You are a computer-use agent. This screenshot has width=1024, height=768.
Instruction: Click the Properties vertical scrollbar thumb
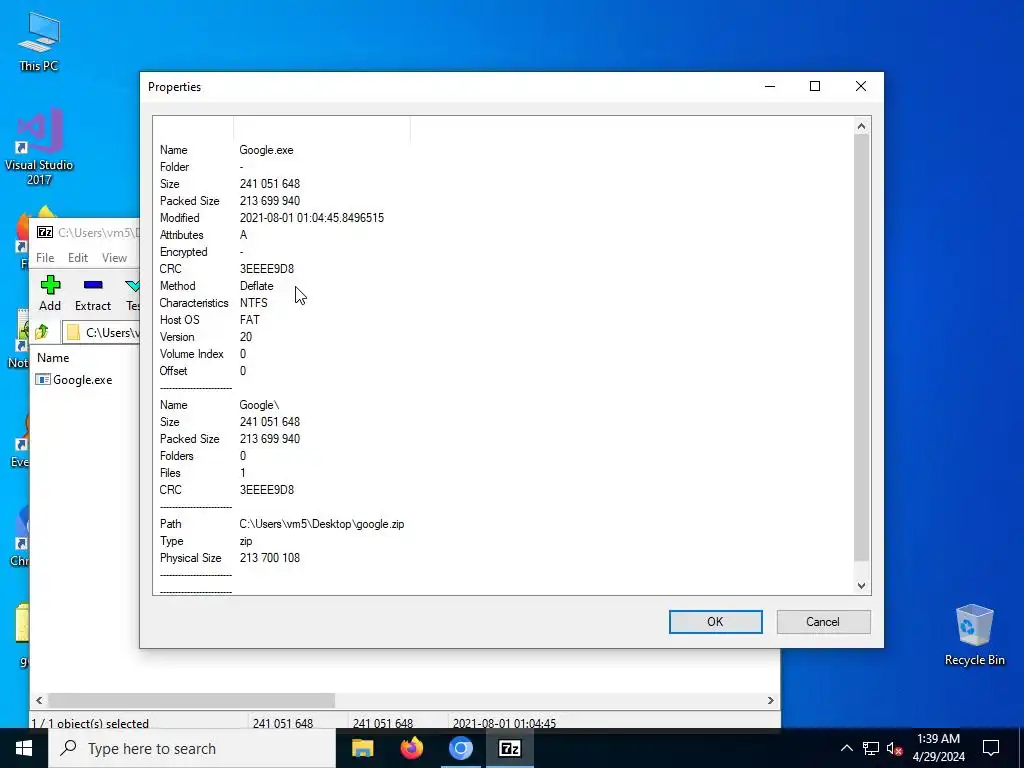point(861,347)
